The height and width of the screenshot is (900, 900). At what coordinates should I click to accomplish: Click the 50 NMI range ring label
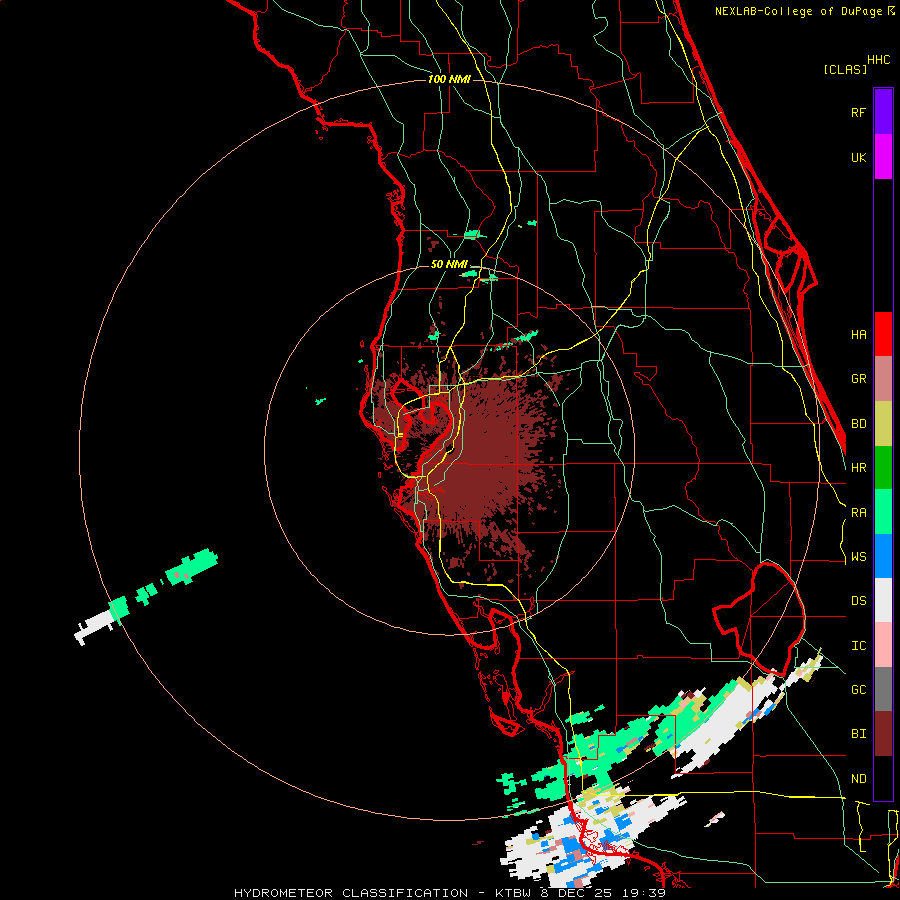(449, 264)
